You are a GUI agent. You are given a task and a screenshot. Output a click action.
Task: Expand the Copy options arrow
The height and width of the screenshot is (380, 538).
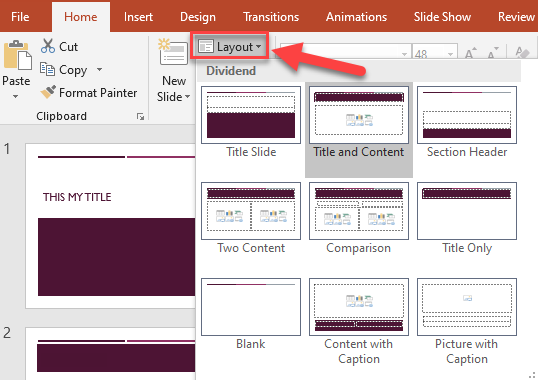click(100, 70)
